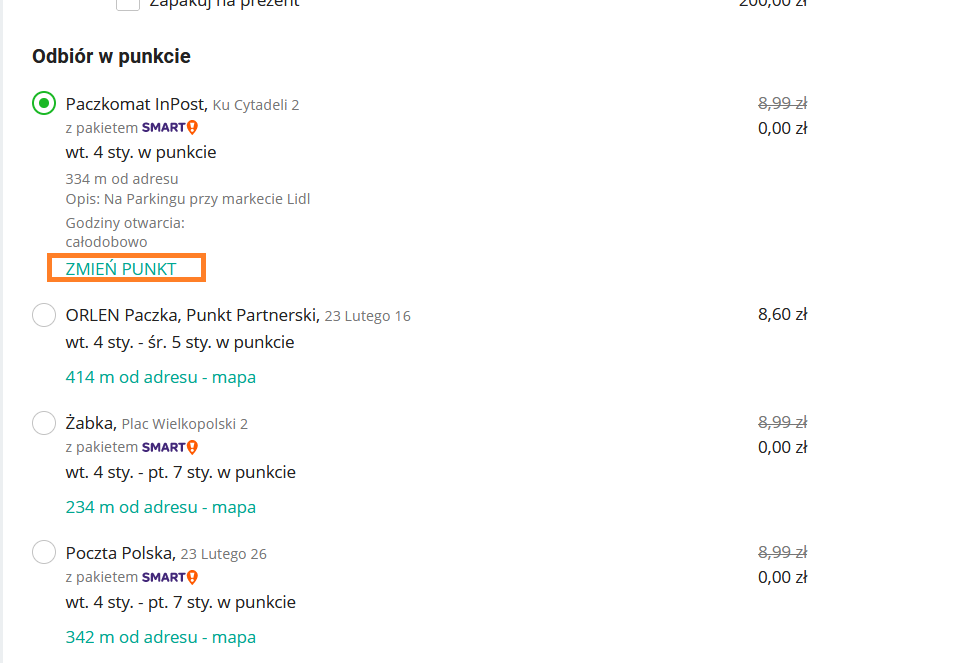
Task: Click the SMART badge under Poczta Polska
Action: [170, 577]
